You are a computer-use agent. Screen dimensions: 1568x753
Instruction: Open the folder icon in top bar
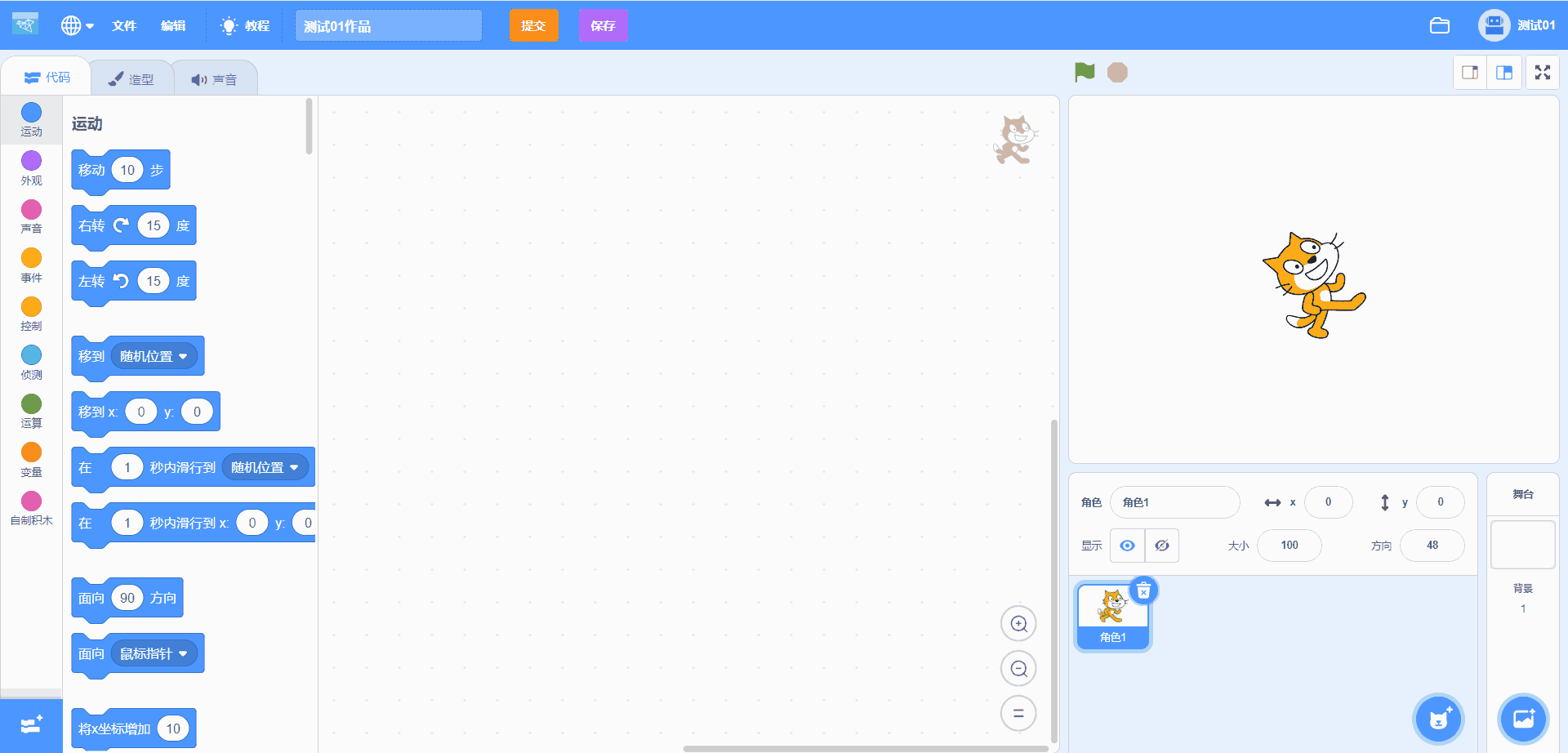pos(1439,26)
